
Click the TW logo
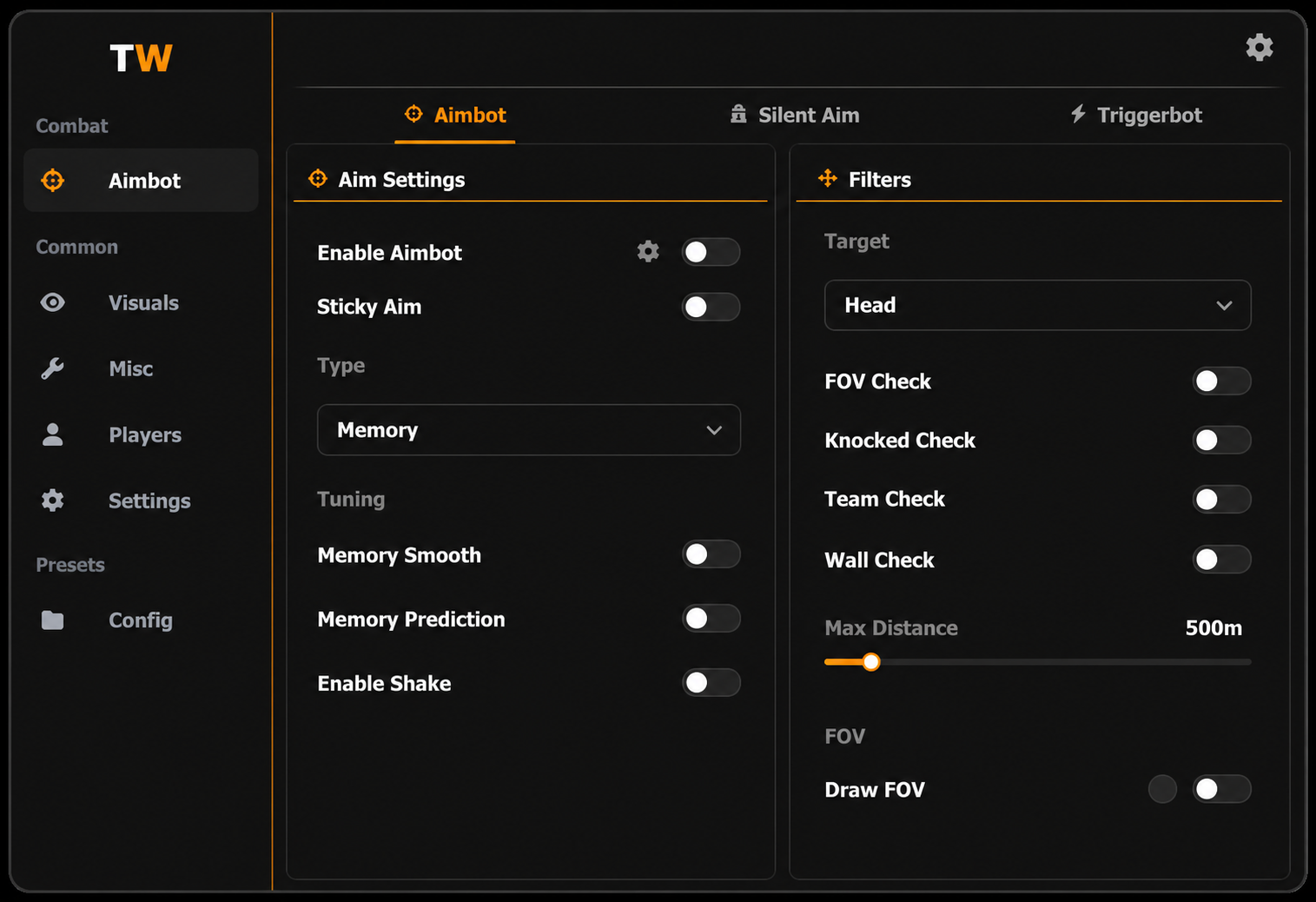[141, 59]
